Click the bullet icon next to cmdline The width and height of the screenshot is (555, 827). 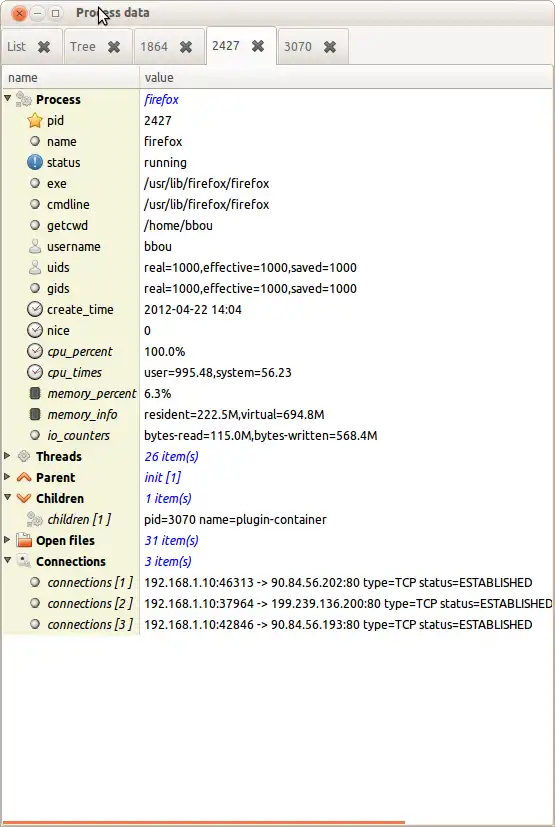tap(35, 204)
